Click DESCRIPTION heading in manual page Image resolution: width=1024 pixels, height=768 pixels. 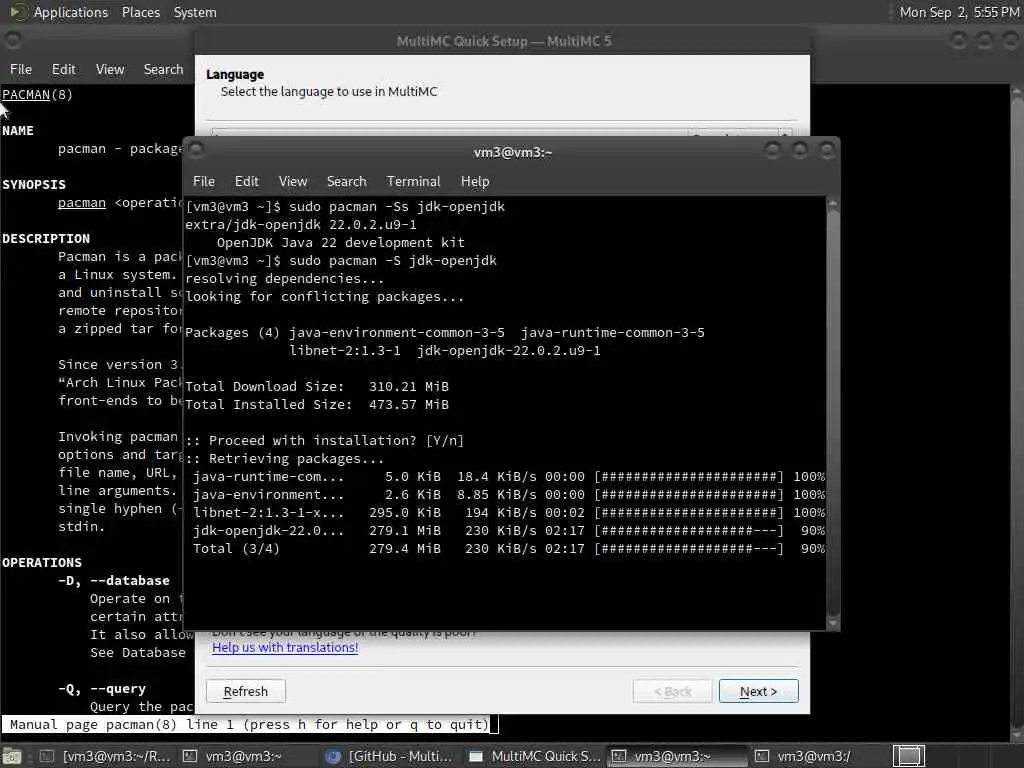[46, 239]
